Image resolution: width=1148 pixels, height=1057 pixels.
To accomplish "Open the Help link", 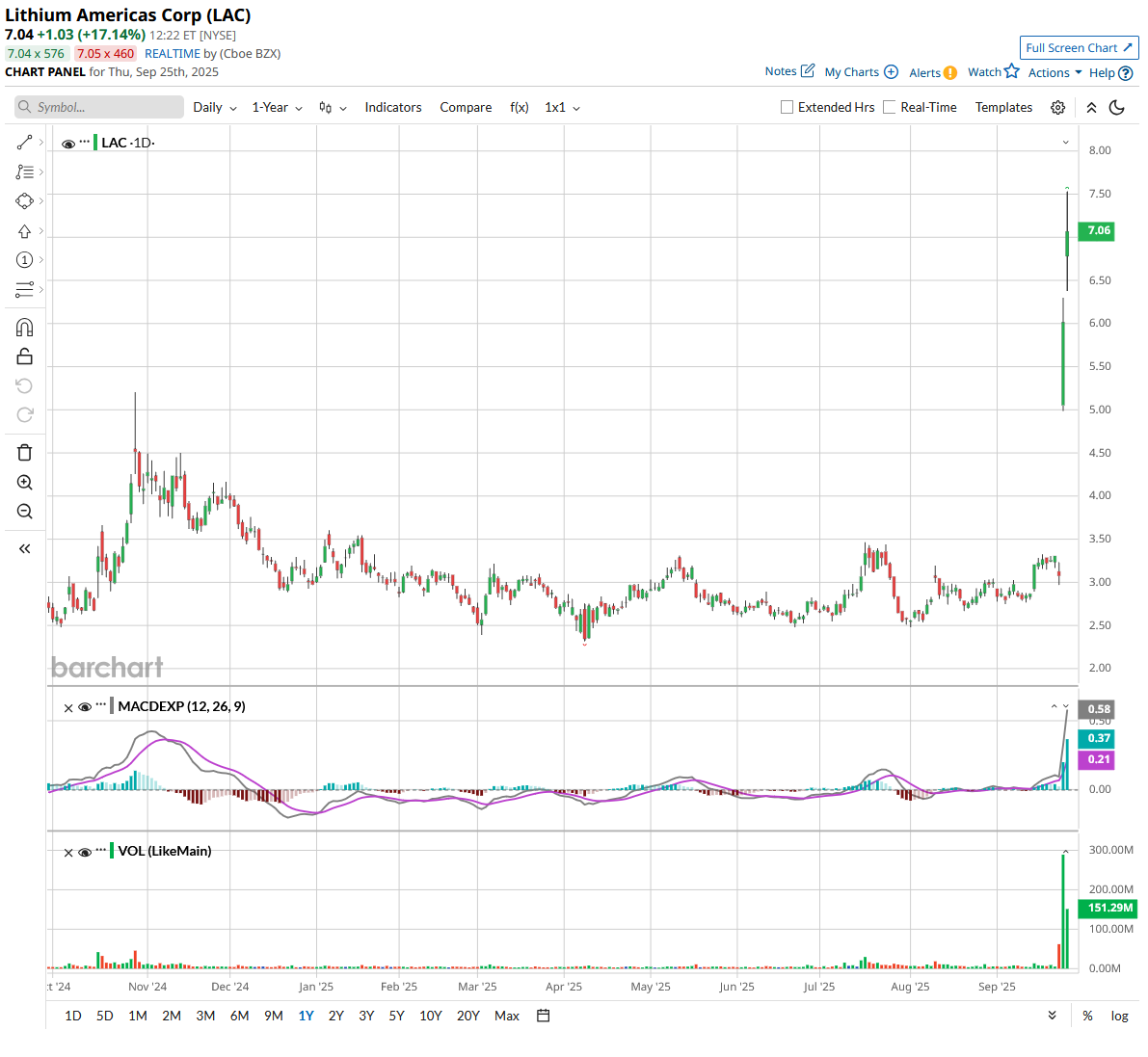I will point(1110,72).
